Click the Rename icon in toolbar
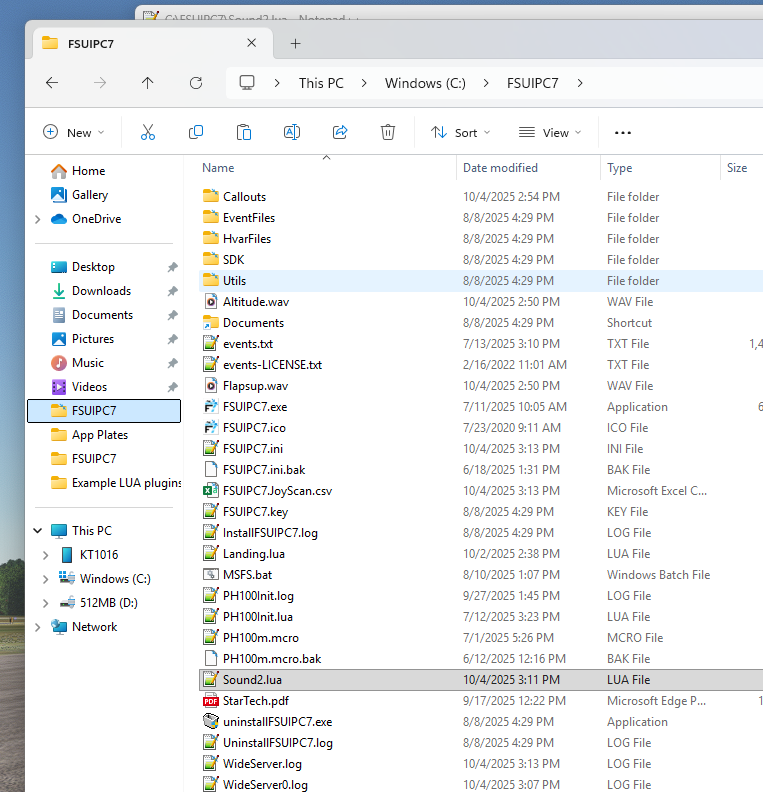Image resolution: width=763 pixels, height=792 pixels. pyautogui.click(x=291, y=132)
